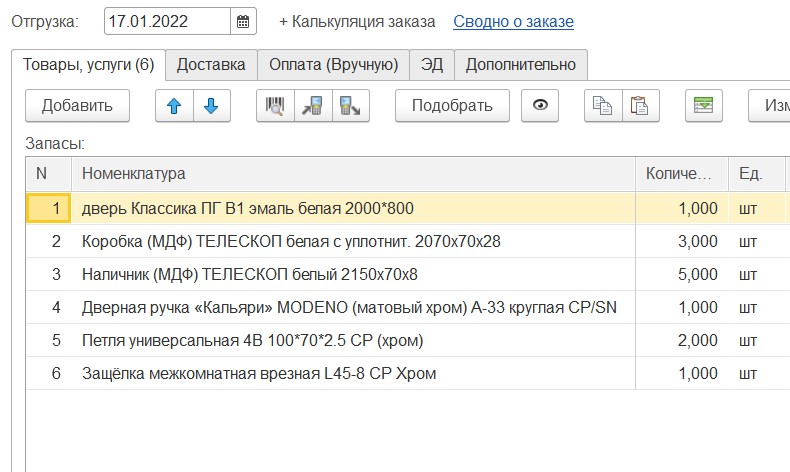Image resolution: width=790 pixels, height=472 pixels.
Task: Copy rows with the copy icon
Action: pyautogui.click(x=602, y=106)
